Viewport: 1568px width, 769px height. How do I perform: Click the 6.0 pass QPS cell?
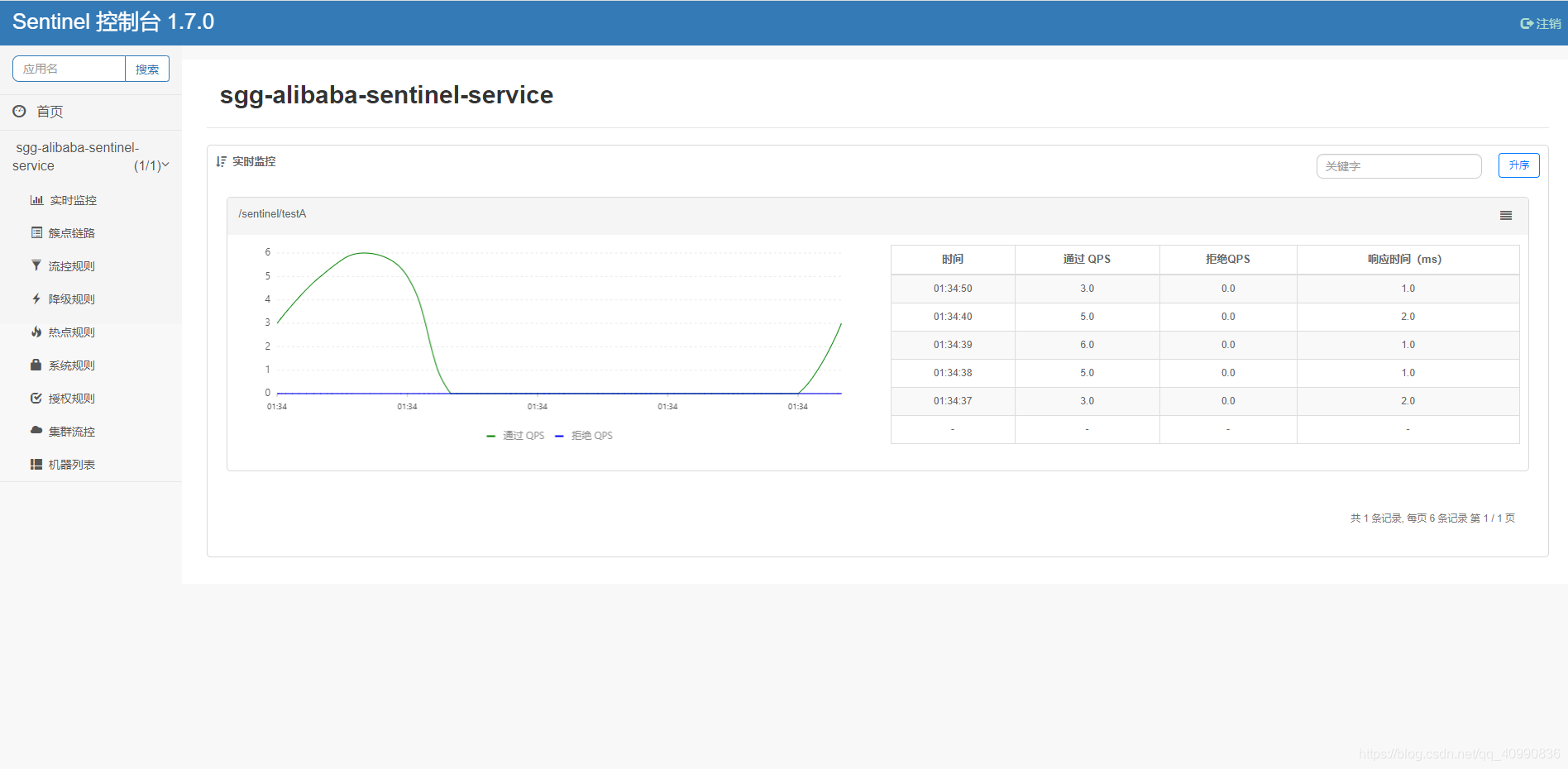point(1087,345)
